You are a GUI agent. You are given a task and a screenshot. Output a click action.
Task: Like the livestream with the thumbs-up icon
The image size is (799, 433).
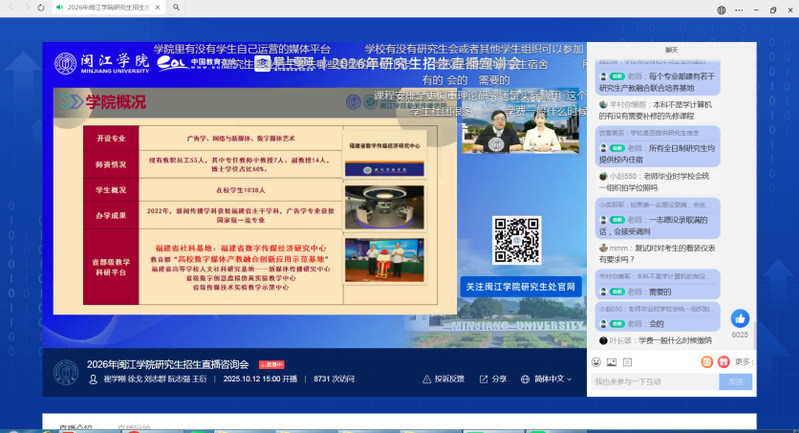tap(740, 319)
